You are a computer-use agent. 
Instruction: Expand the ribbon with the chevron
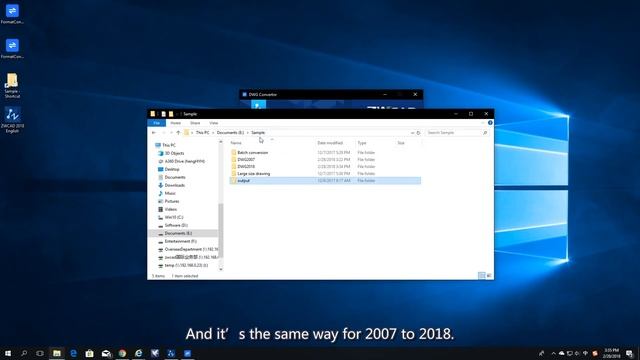point(482,123)
